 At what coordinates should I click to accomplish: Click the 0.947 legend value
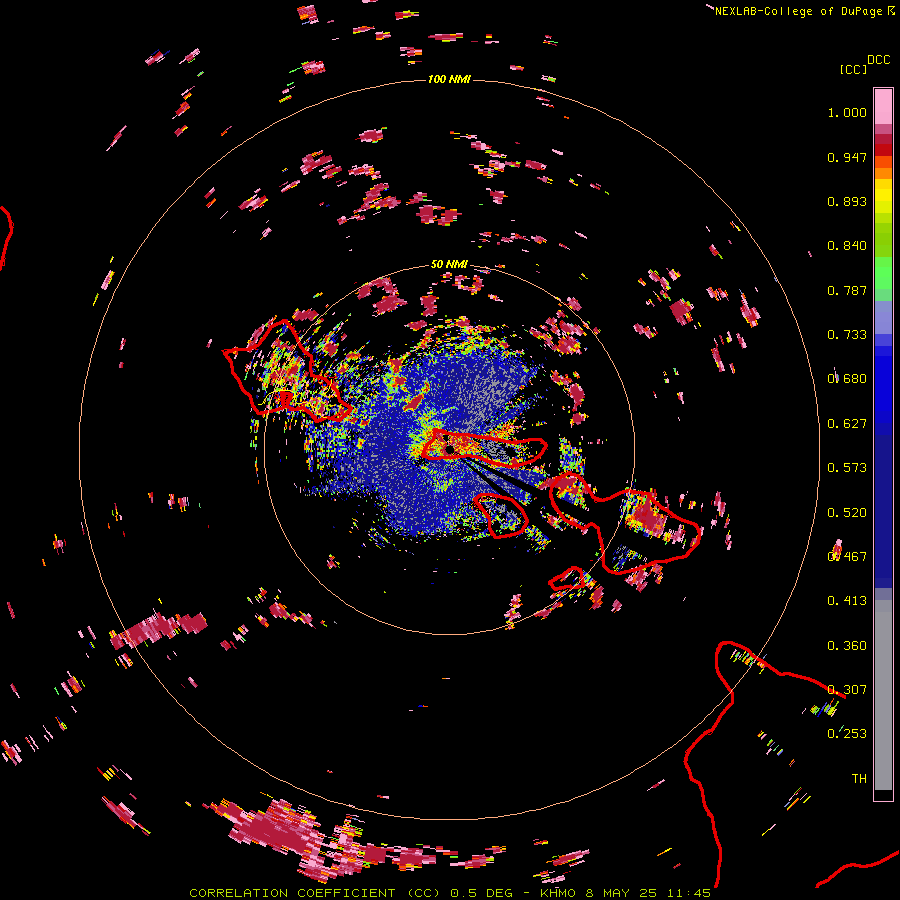pyautogui.click(x=847, y=157)
